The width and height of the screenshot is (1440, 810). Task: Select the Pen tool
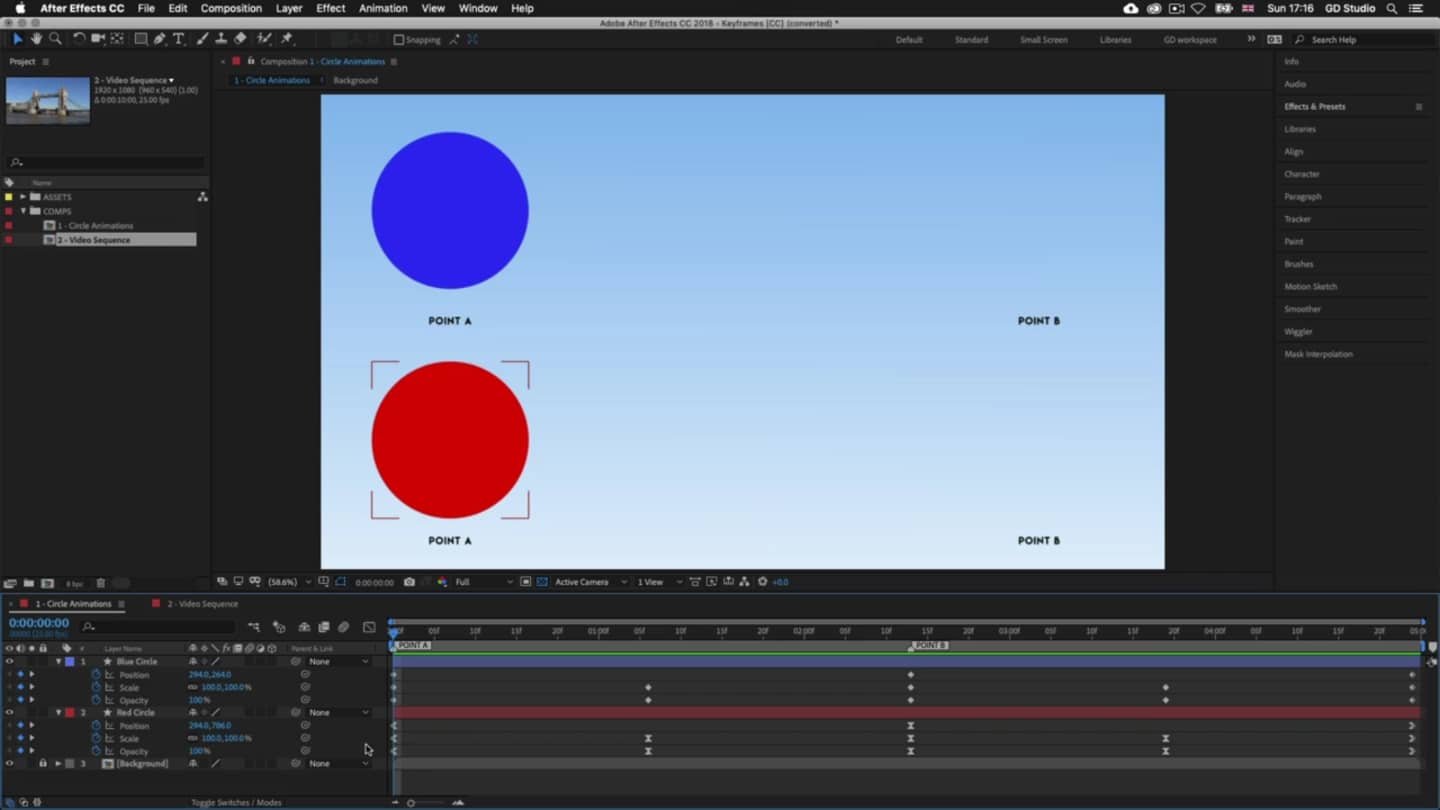(159, 39)
